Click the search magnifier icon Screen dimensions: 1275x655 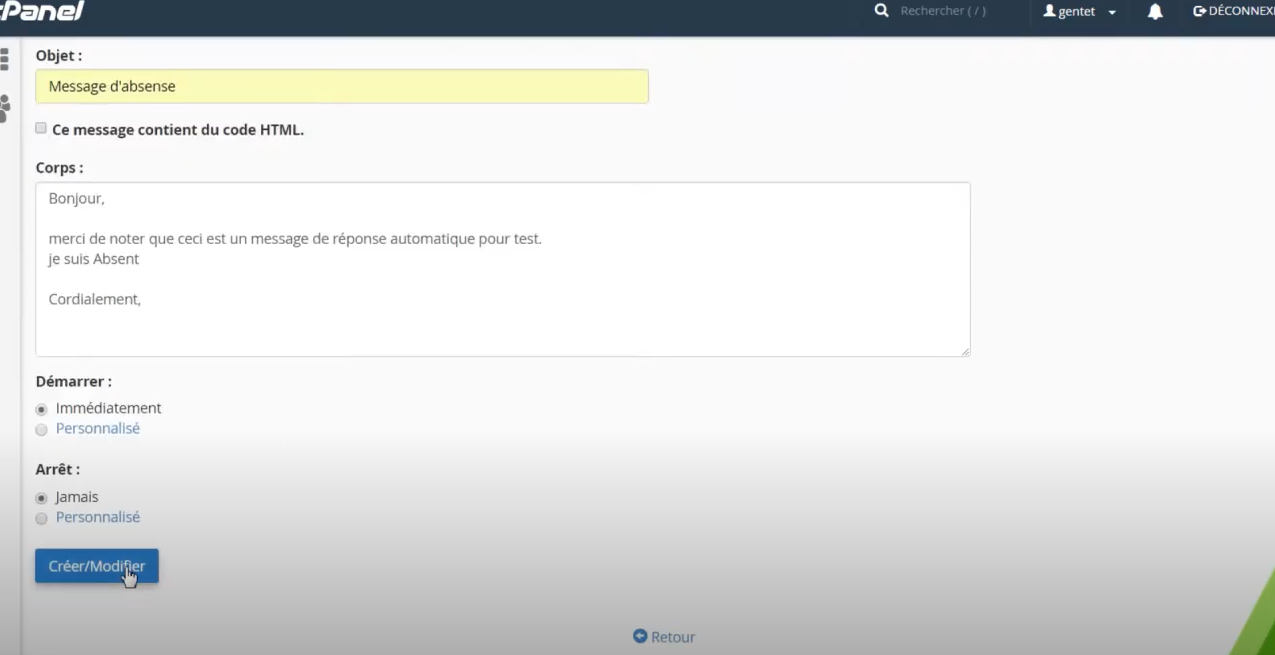pyautogui.click(x=881, y=11)
